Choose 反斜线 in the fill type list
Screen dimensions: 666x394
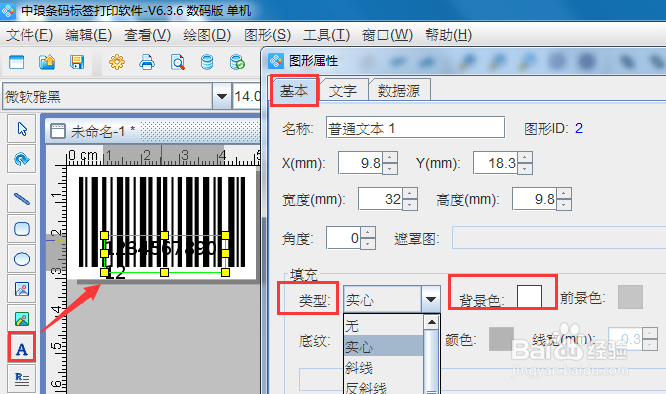tap(384, 387)
